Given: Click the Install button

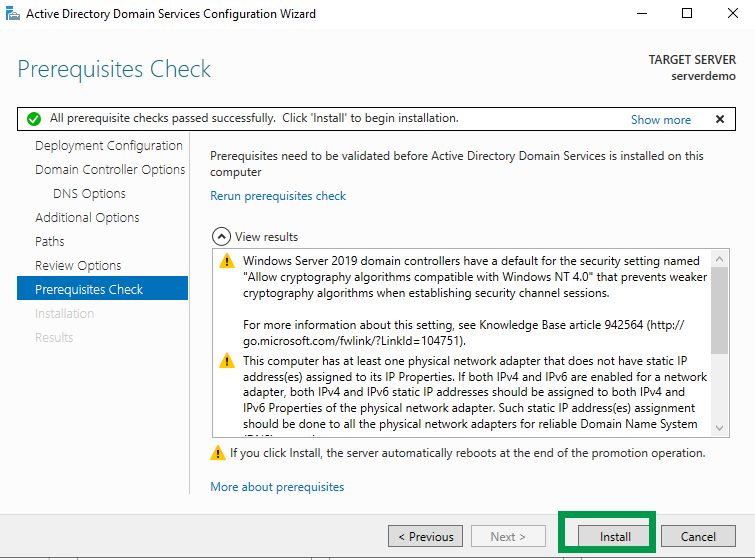Looking at the screenshot, I should click(x=615, y=536).
